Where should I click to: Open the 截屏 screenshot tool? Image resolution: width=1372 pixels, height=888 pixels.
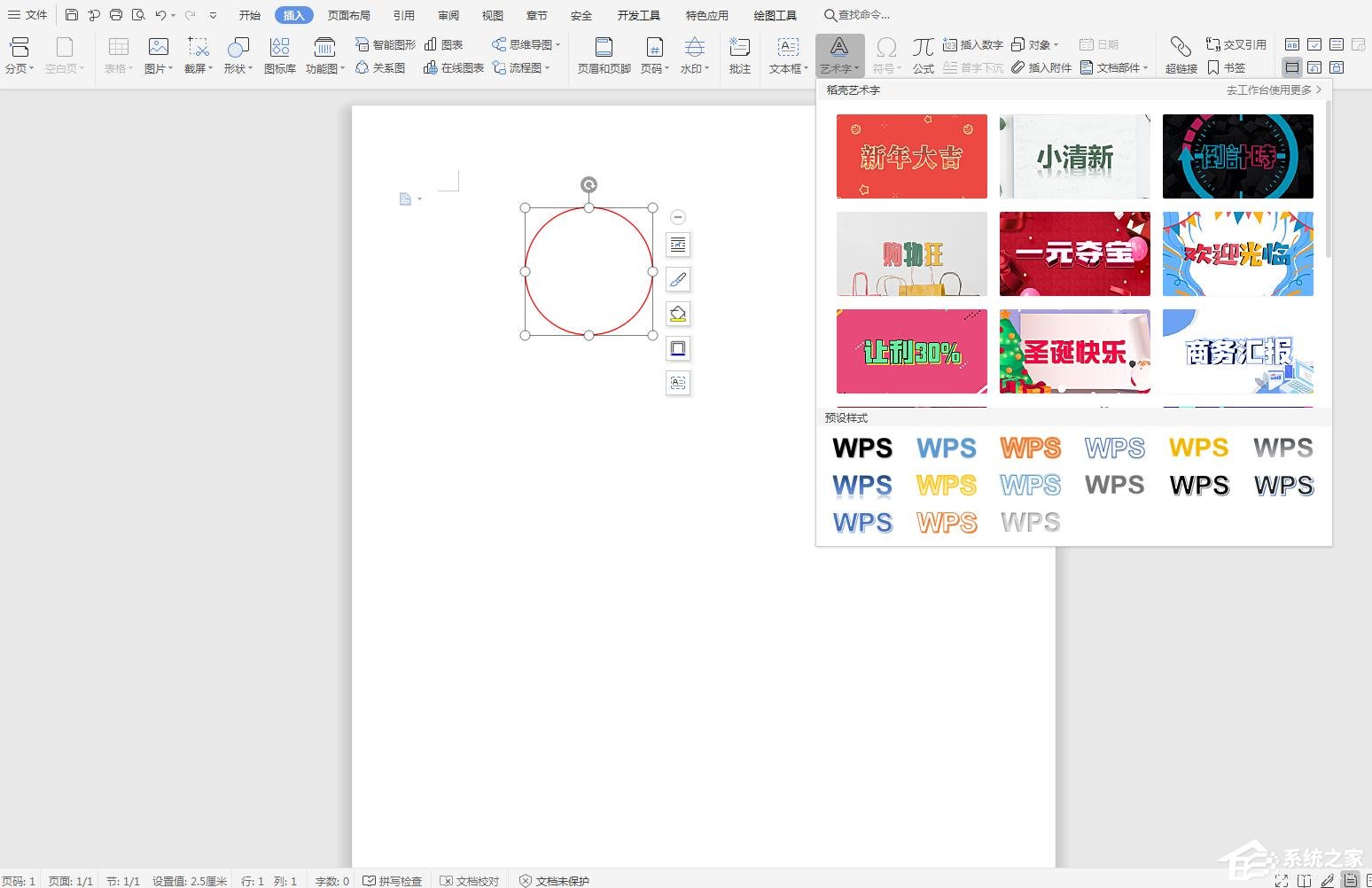click(197, 53)
